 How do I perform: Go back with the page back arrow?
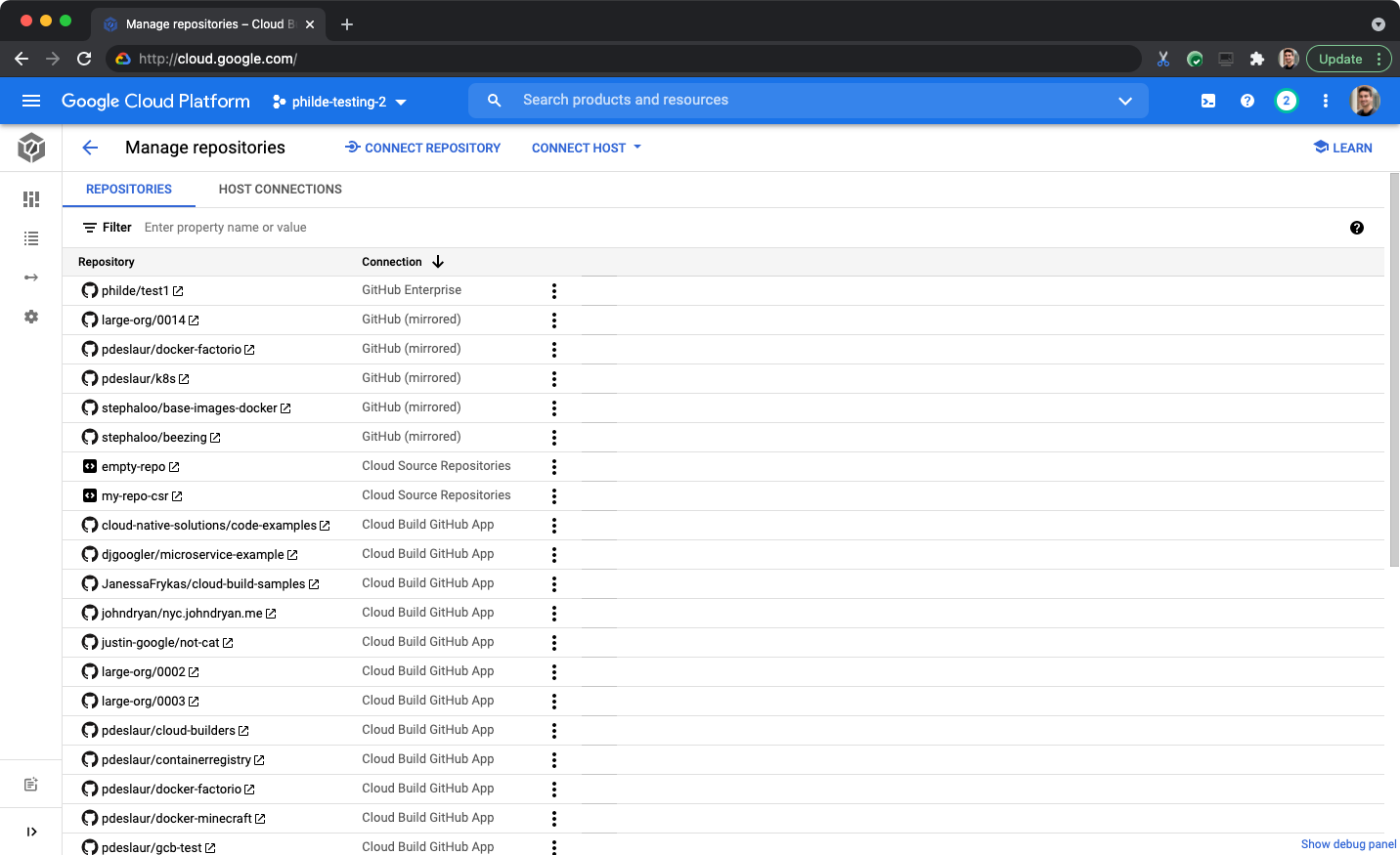pyautogui.click(x=90, y=148)
